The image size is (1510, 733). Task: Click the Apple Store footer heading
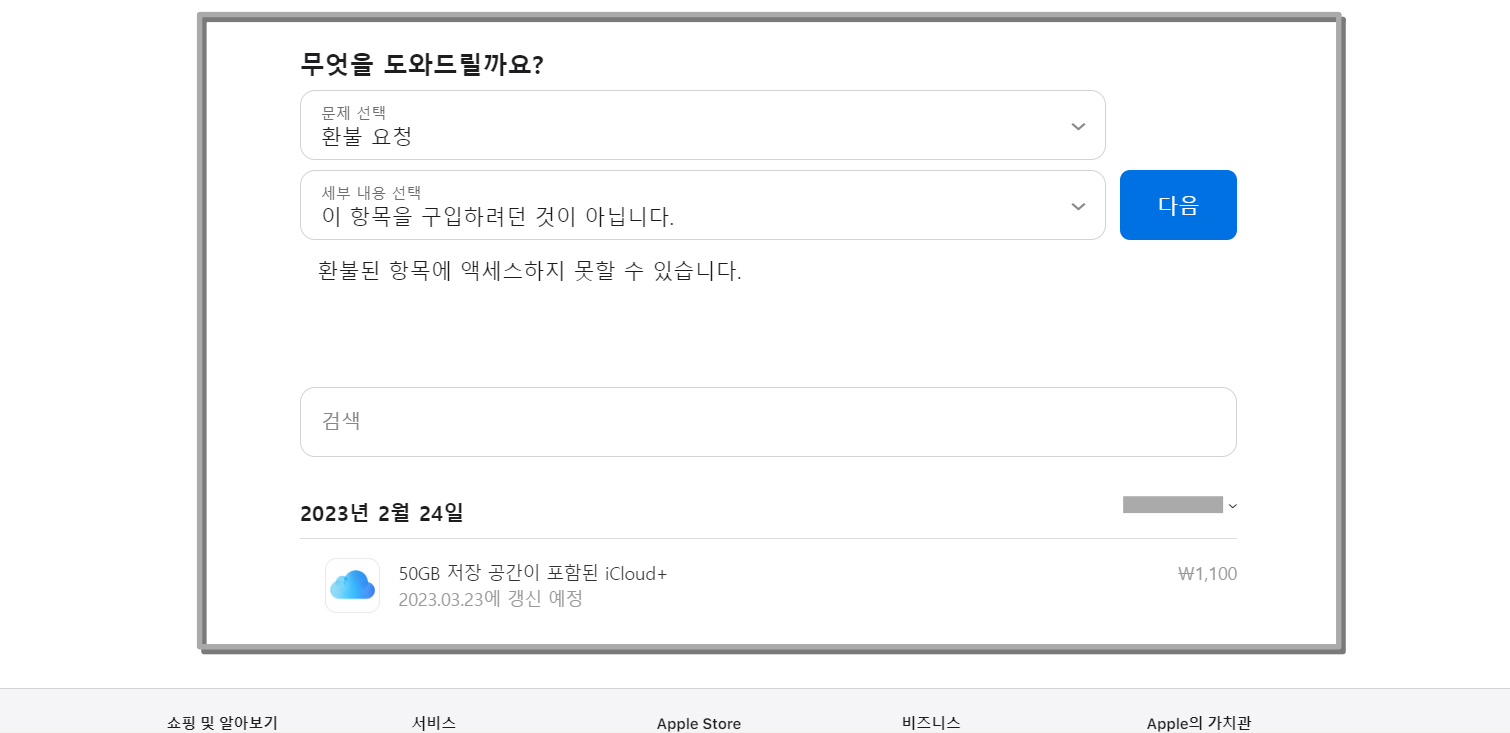coord(698,723)
